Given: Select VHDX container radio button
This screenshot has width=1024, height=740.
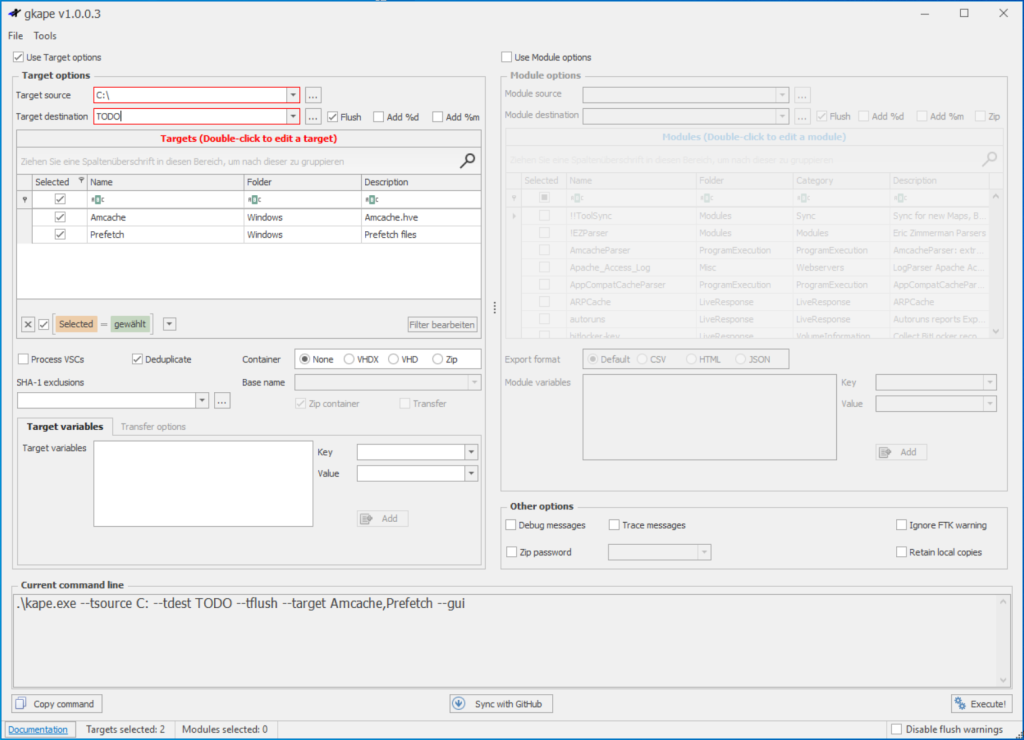Looking at the screenshot, I should coord(349,359).
